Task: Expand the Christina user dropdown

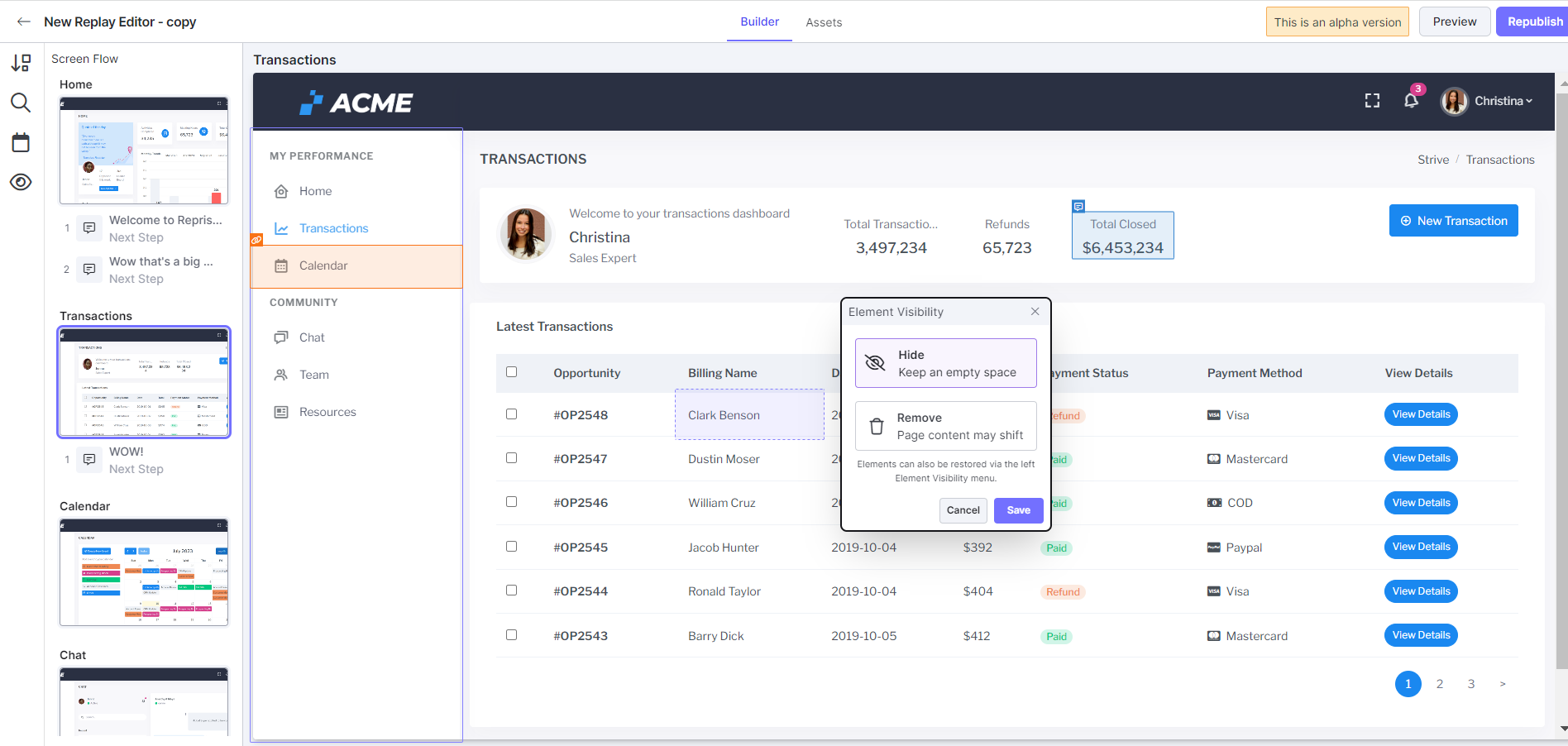Action: coord(1487,101)
